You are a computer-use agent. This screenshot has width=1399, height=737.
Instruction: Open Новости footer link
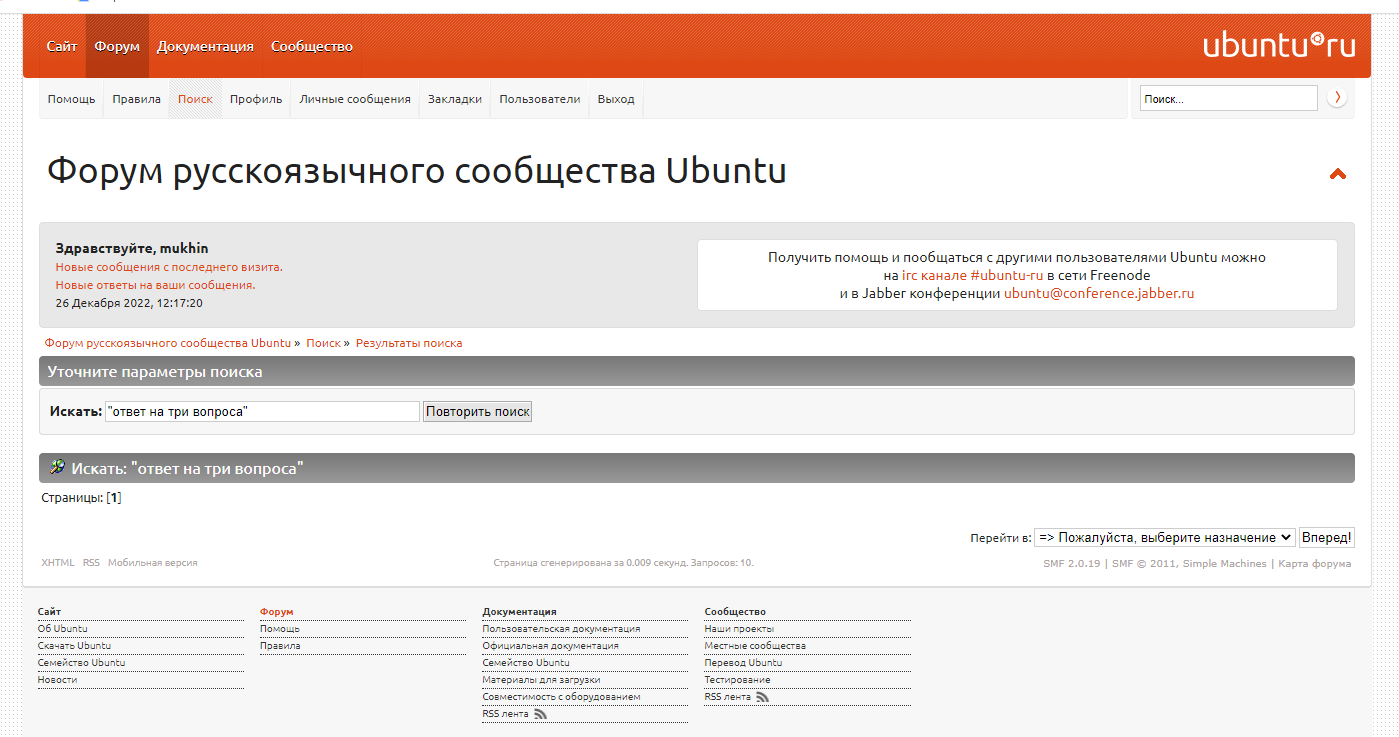point(58,680)
